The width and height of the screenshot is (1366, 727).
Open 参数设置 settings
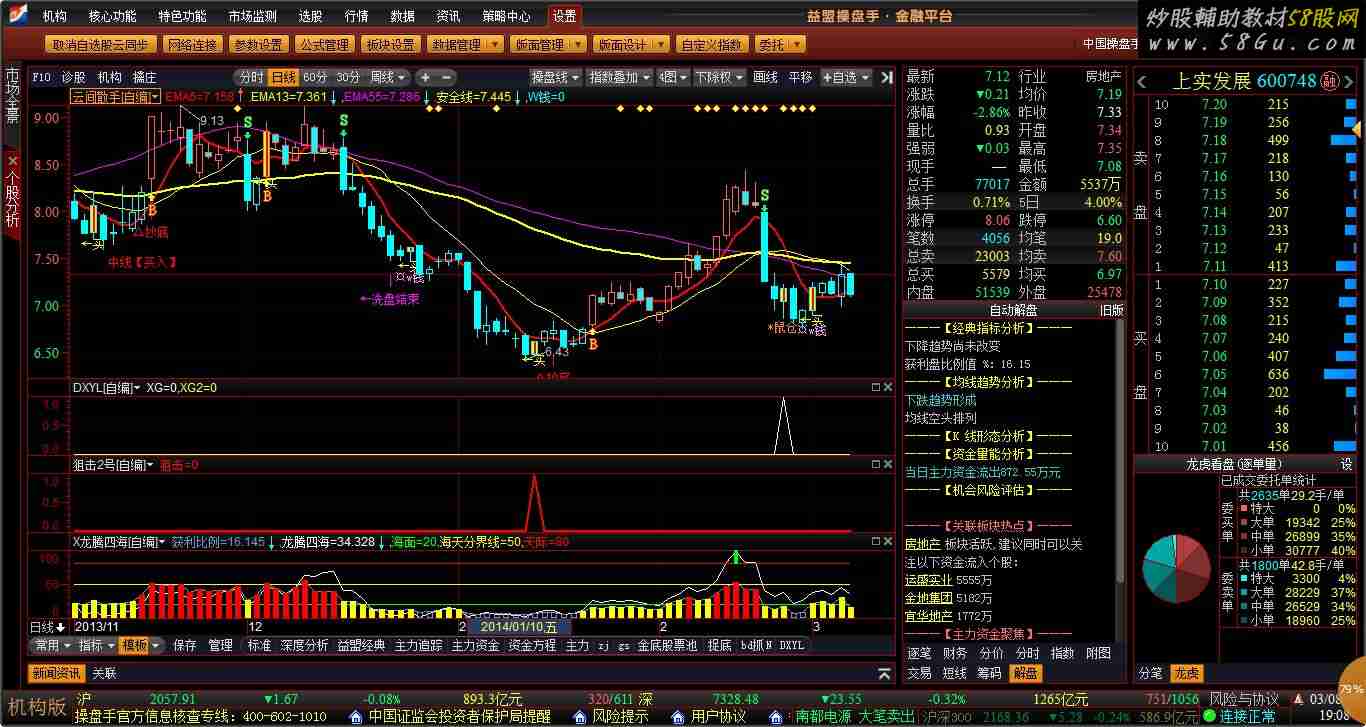coord(258,45)
